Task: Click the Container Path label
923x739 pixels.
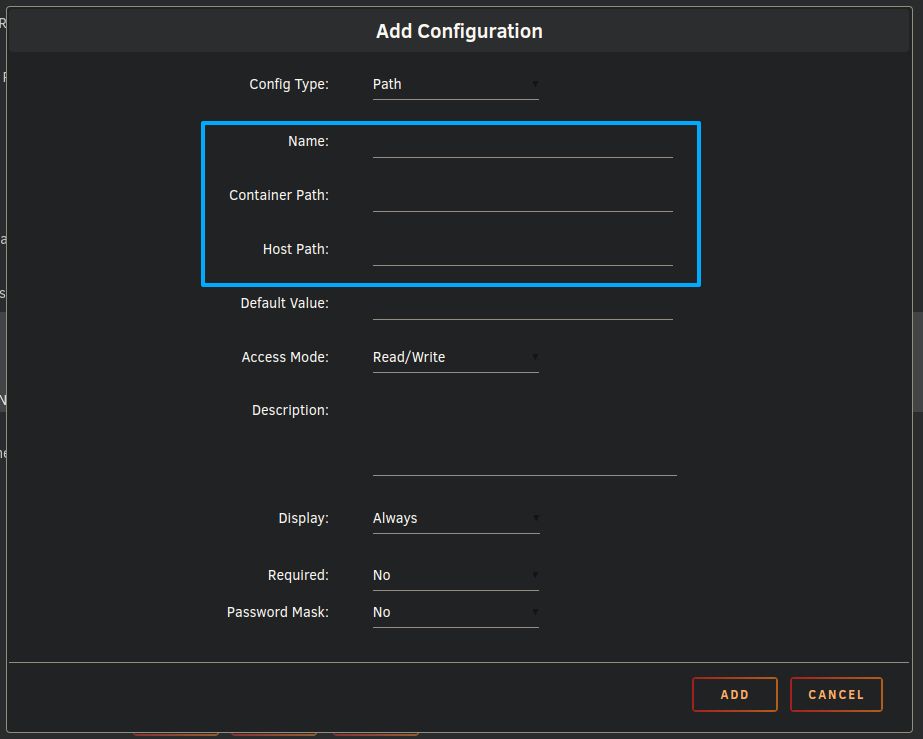Action: [x=279, y=195]
